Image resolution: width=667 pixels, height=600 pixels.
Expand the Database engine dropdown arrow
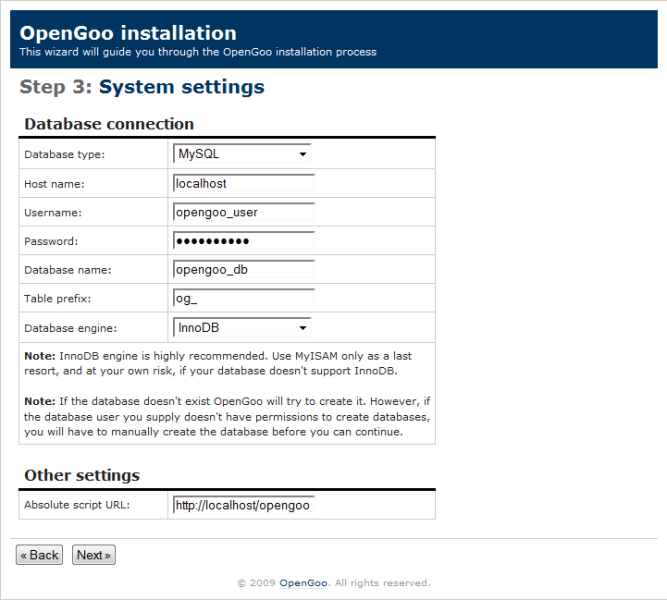point(302,328)
